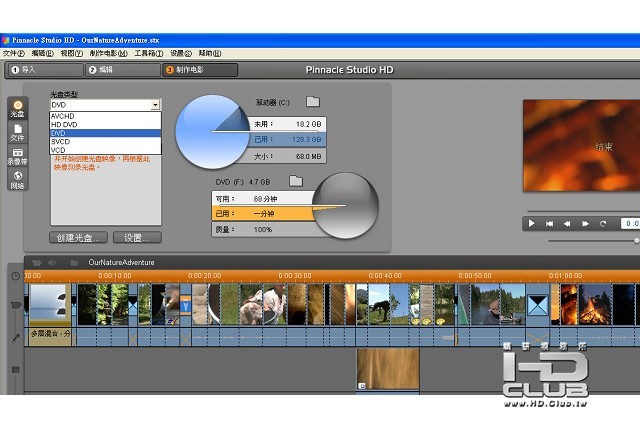
Task: Click the 0:00:10.00 timescale marker
Action: [x=115, y=276]
